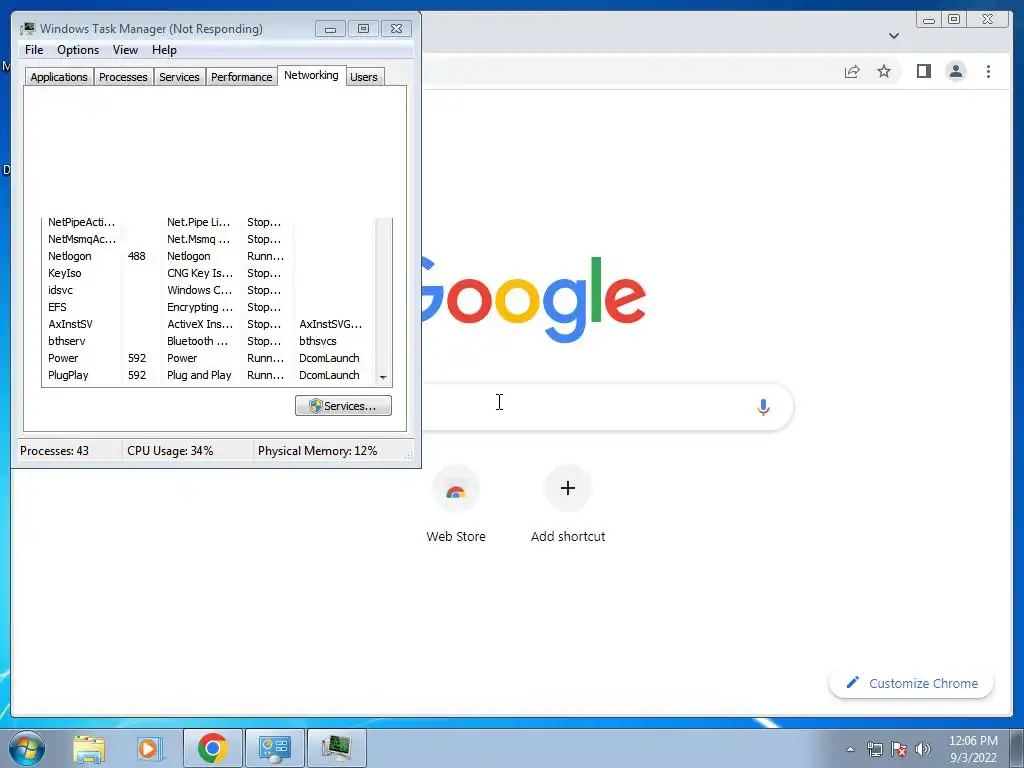Click the Services... button
This screenshot has height=768, width=1024.
click(x=344, y=406)
